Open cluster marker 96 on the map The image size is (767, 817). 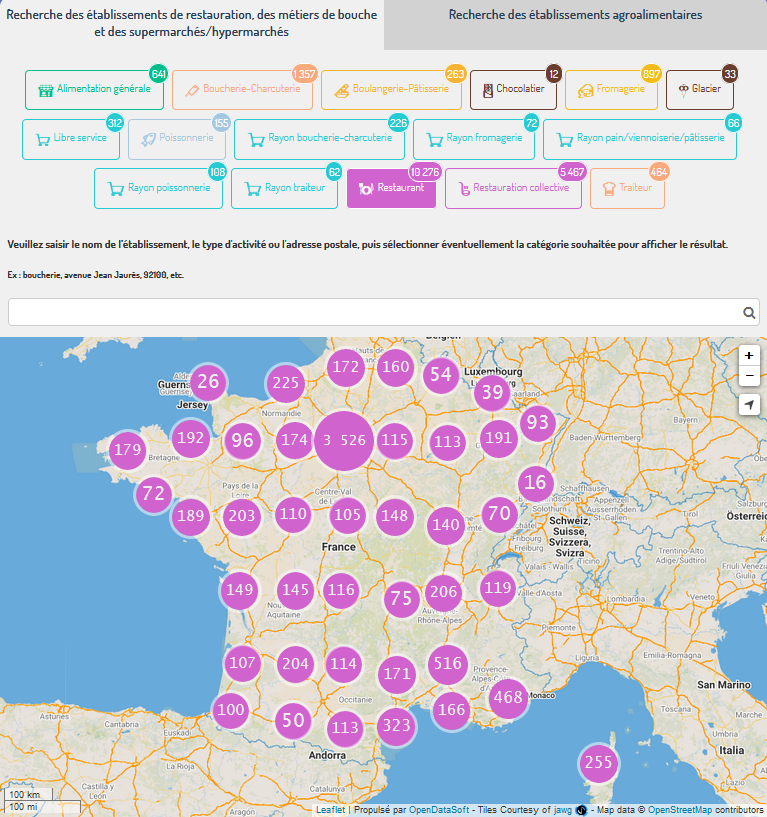[242, 441]
